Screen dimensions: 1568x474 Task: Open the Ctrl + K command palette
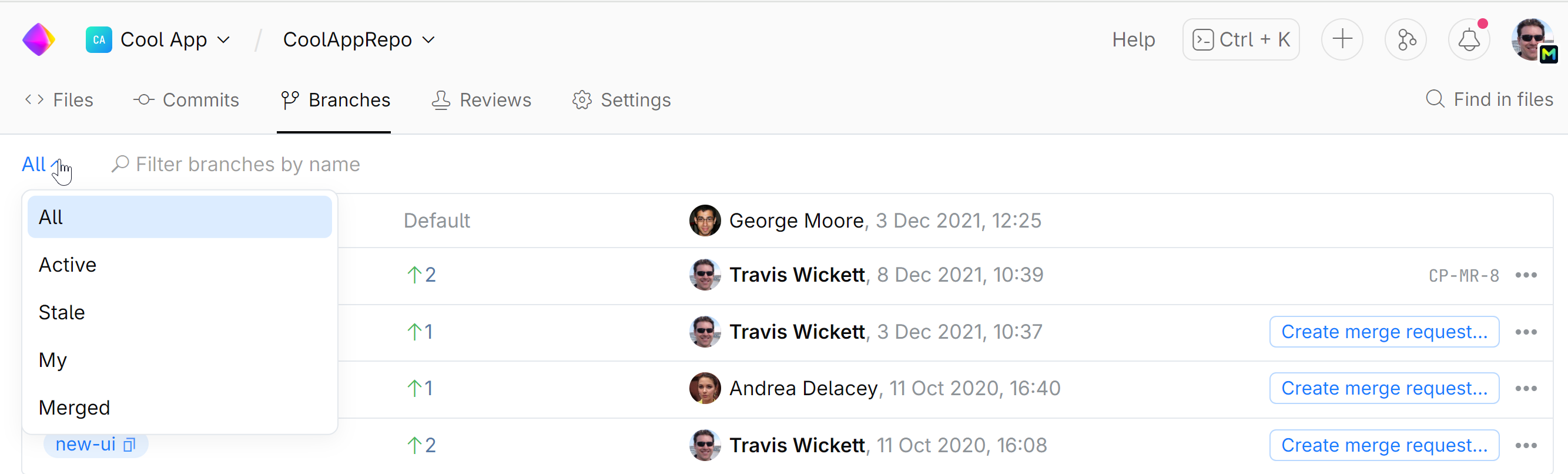[x=1241, y=39]
